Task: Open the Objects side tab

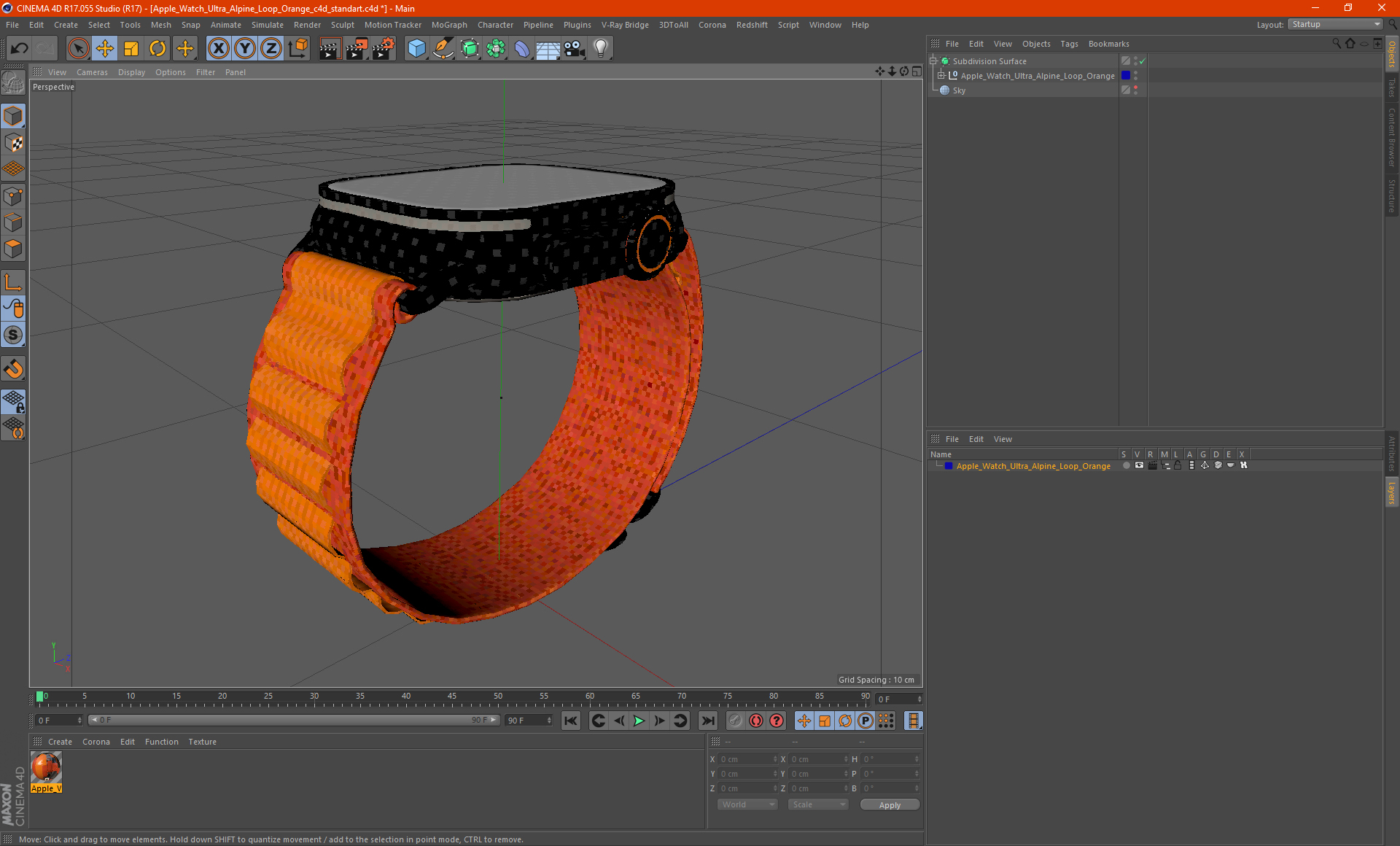Action: (1391, 54)
